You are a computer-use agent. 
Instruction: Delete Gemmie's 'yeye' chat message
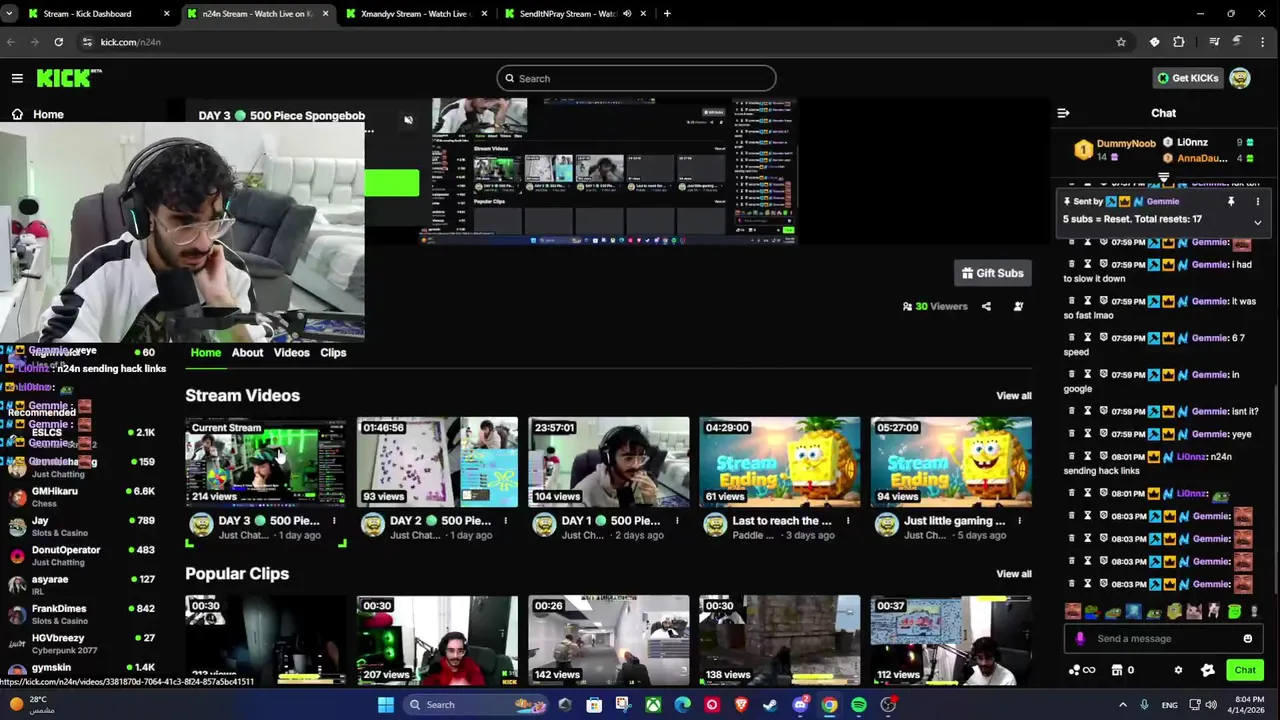tap(1072, 434)
